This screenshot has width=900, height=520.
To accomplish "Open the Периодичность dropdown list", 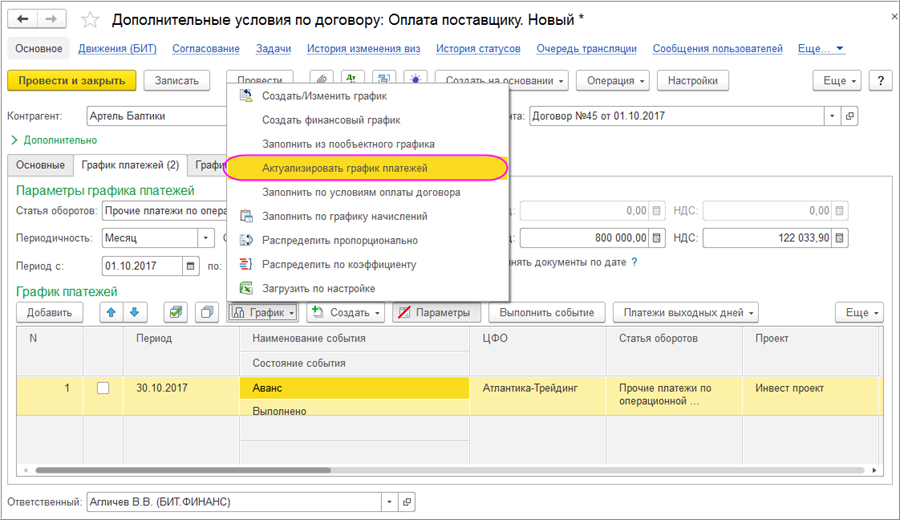I will (207, 238).
